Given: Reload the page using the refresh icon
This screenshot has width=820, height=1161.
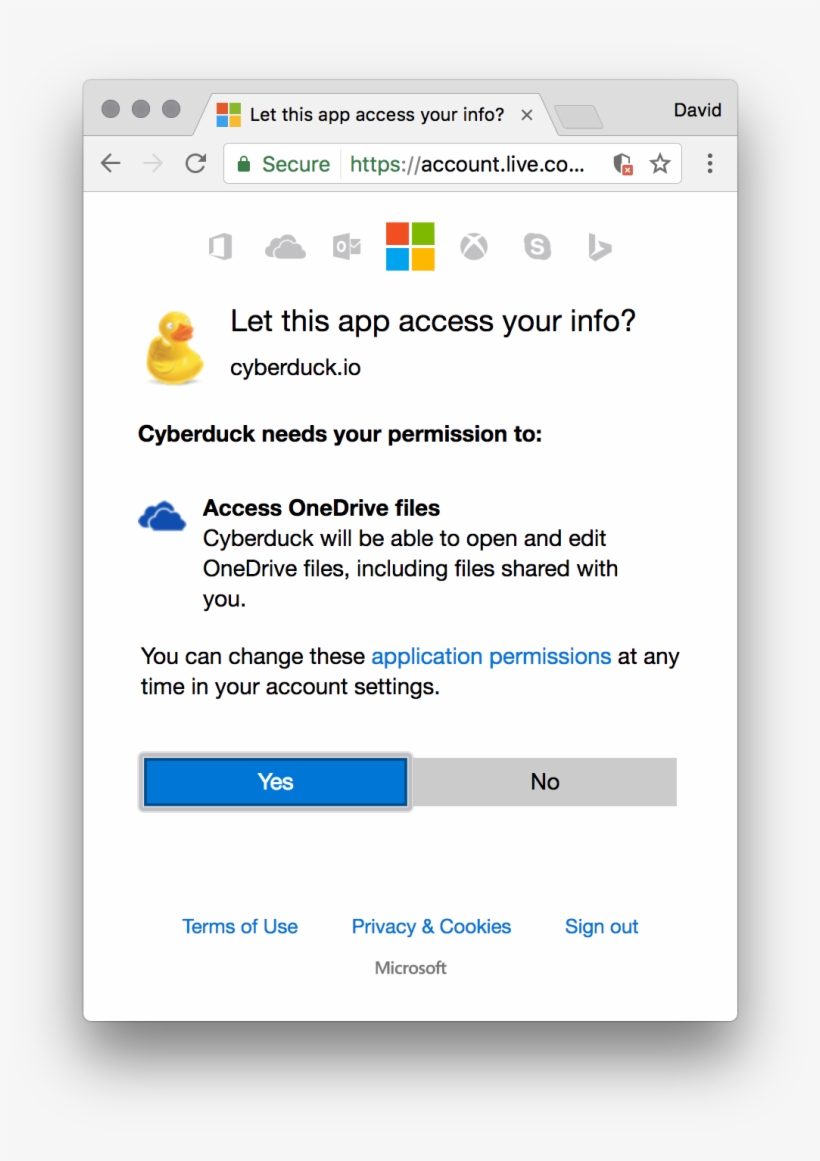Looking at the screenshot, I should (x=196, y=163).
